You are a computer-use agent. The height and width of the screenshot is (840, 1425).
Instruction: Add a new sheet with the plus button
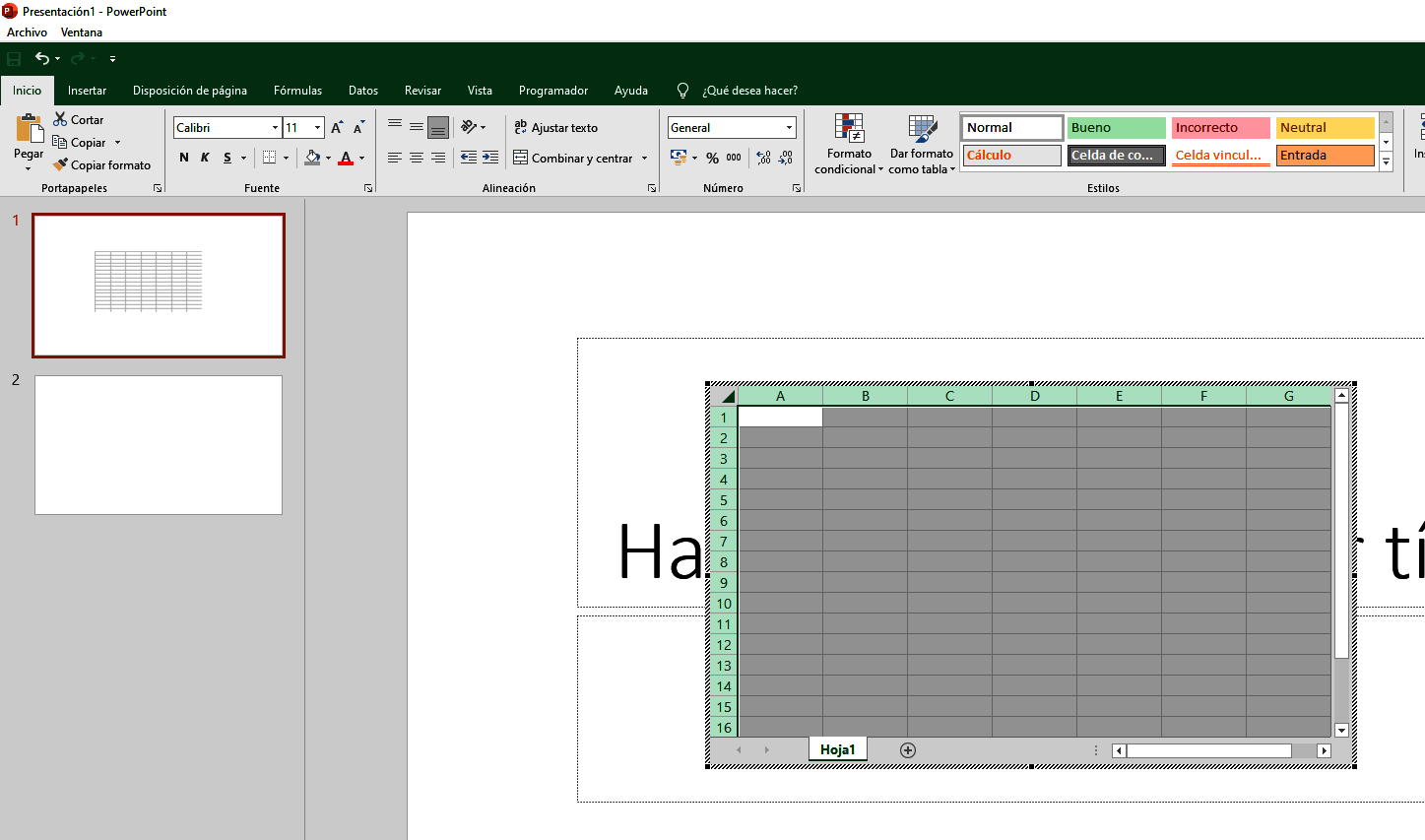(x=907, y=749)
